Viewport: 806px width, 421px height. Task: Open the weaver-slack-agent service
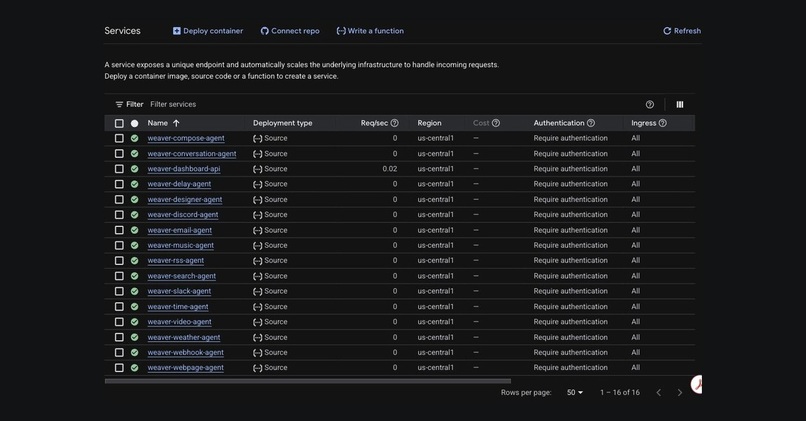click(x=179, y=291)
